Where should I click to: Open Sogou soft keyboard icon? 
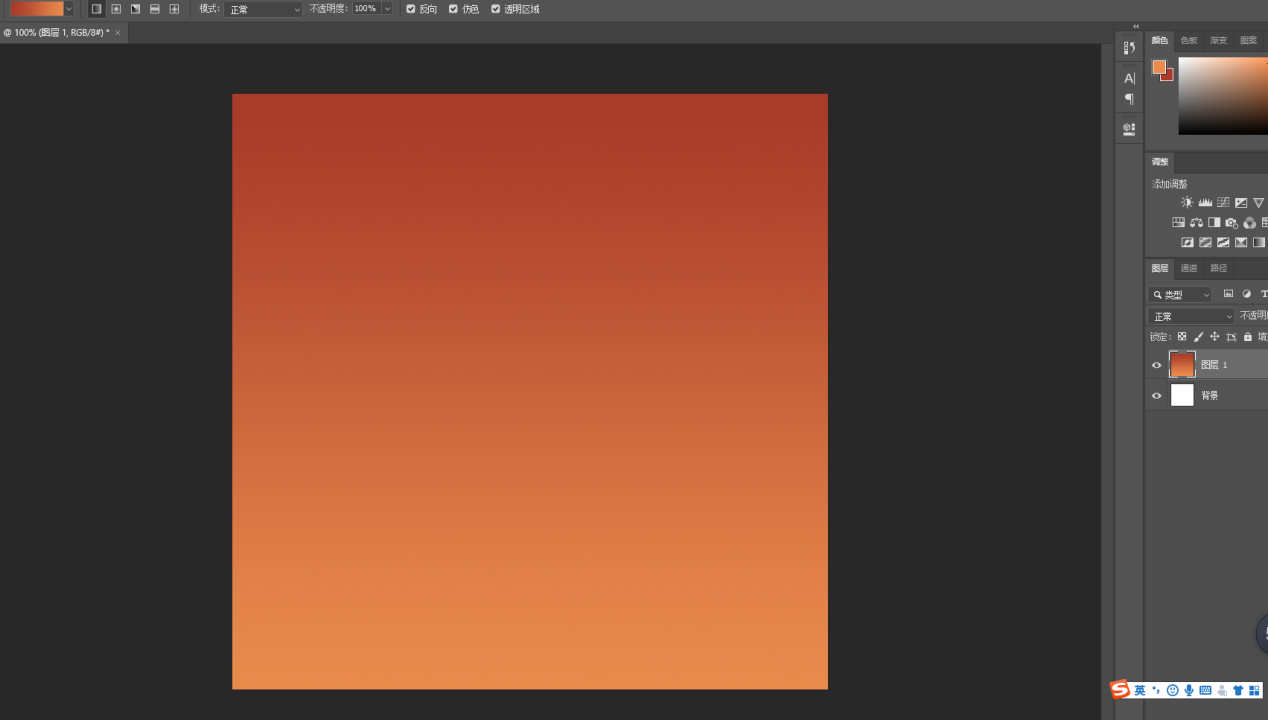coord(1205,690)
